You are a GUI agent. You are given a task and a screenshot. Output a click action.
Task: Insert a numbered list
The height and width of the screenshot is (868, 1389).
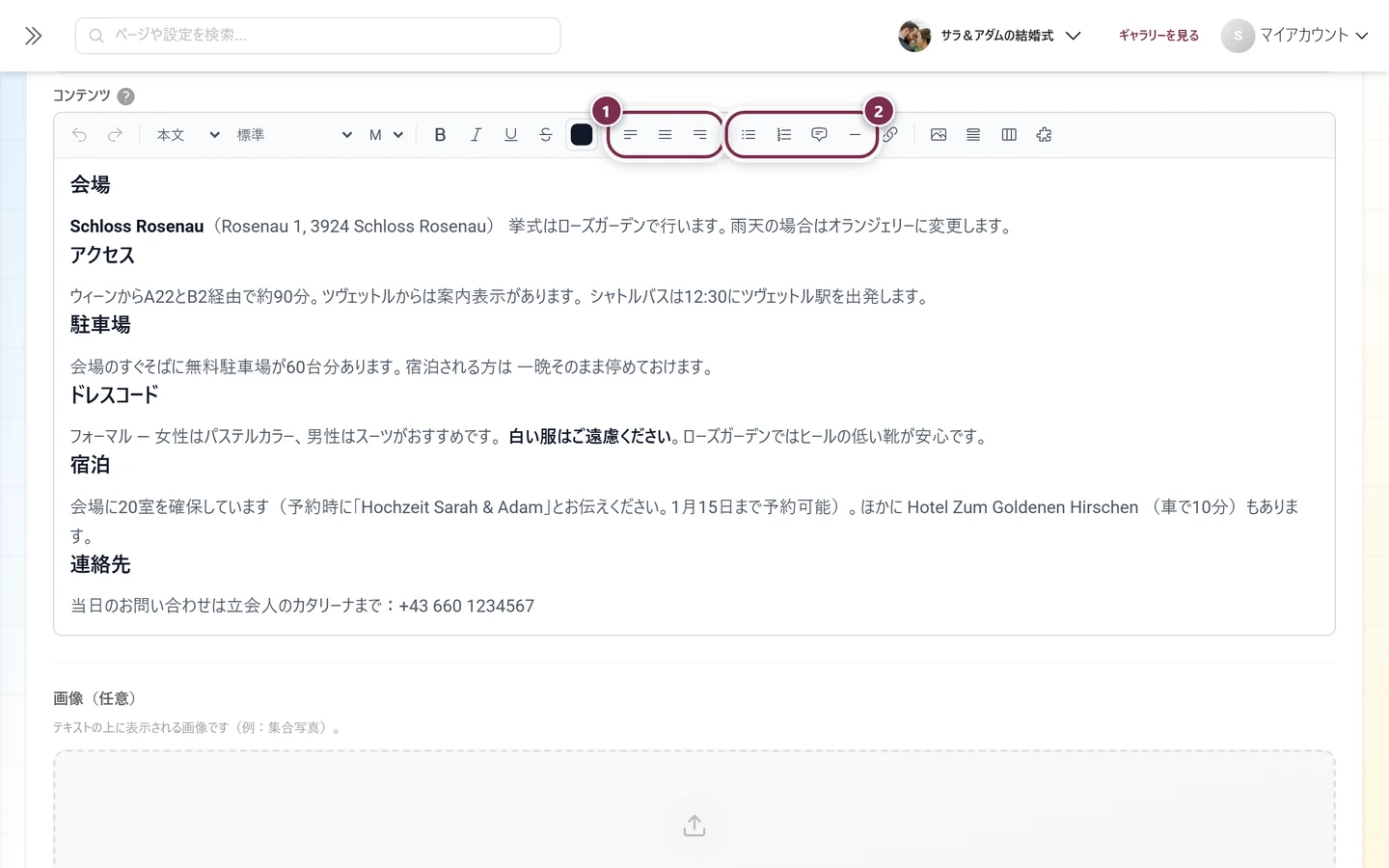(x=783, y=135)
